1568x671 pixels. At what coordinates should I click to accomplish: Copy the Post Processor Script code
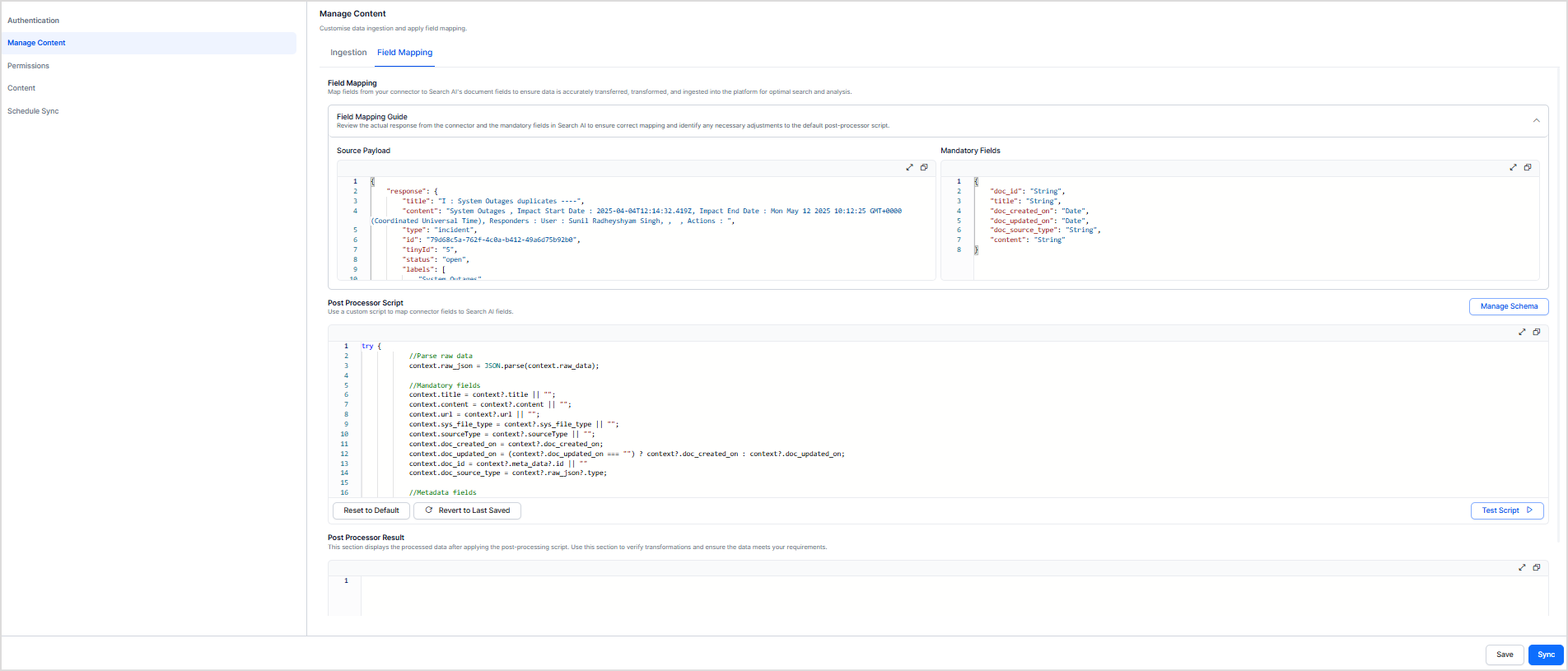[x=1537, y=332]
